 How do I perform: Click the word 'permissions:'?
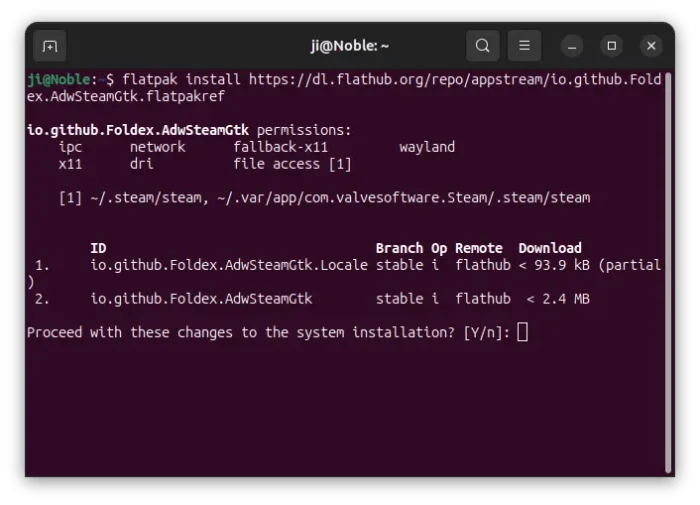click(304, 130)
